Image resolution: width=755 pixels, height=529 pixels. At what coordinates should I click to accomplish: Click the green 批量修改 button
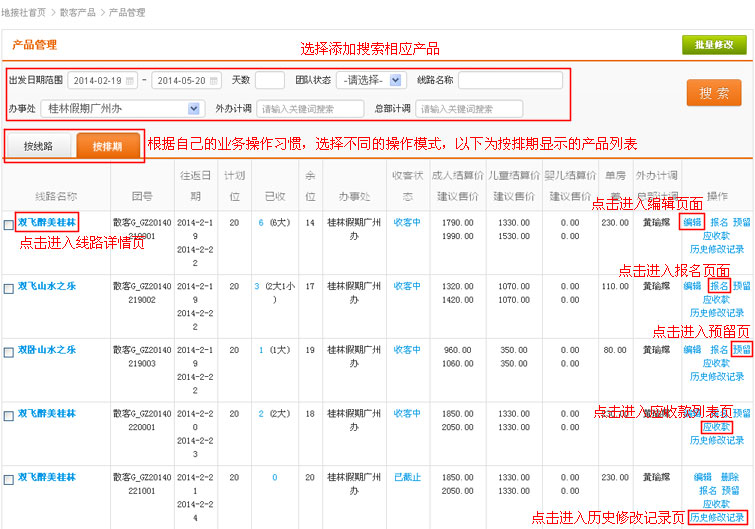point(714,46)
